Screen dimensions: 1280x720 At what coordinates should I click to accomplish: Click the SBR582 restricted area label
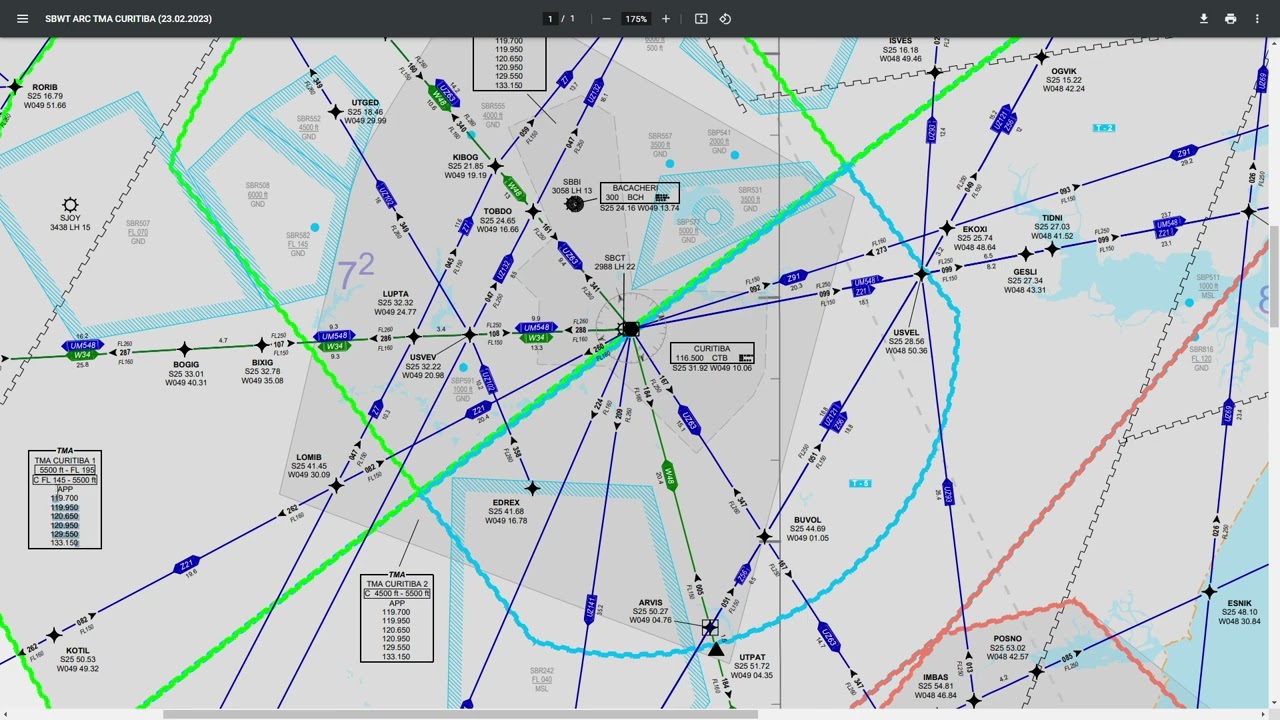tap(298, 244)
